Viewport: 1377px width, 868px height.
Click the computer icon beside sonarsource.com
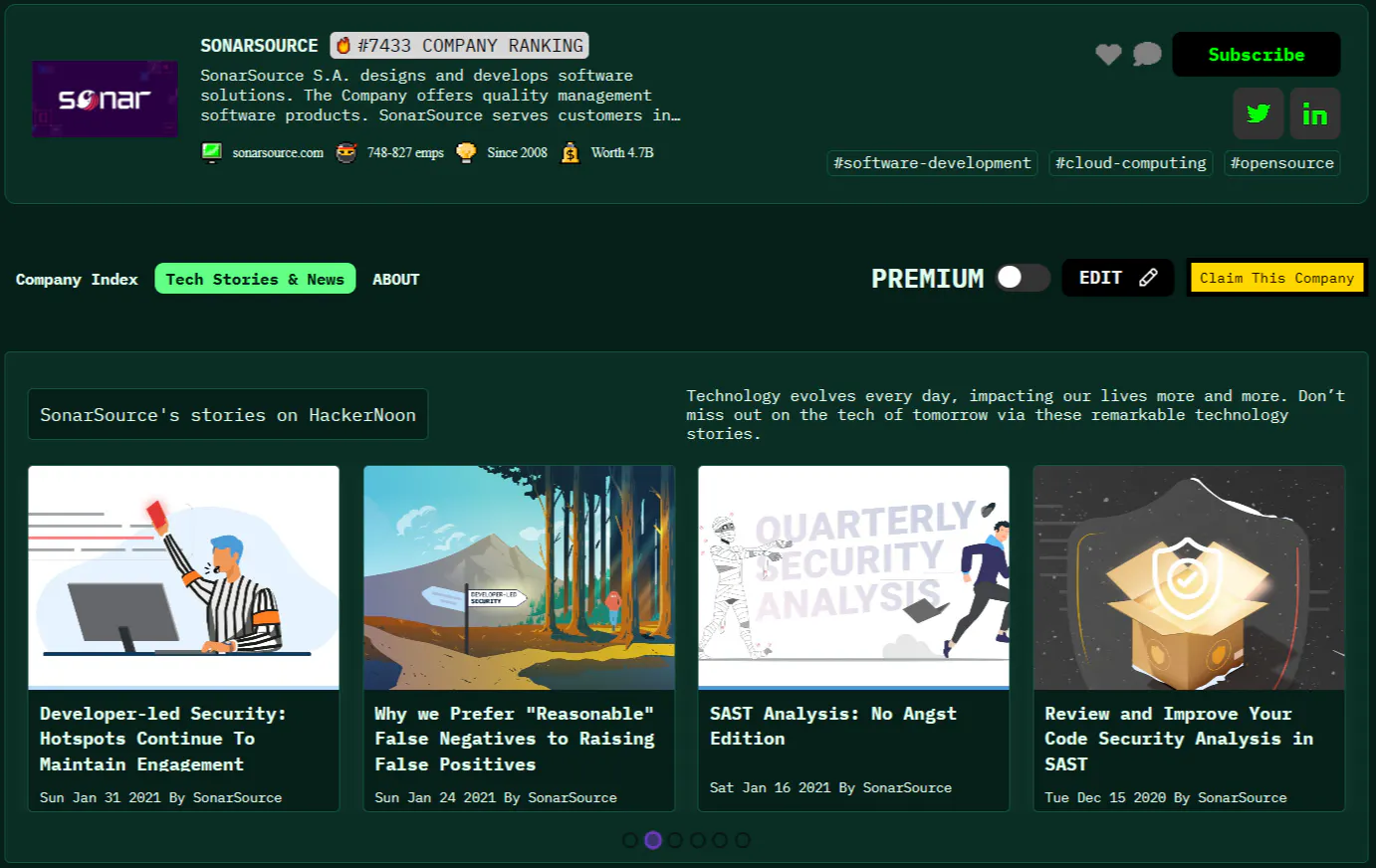(x=211, y=152)
